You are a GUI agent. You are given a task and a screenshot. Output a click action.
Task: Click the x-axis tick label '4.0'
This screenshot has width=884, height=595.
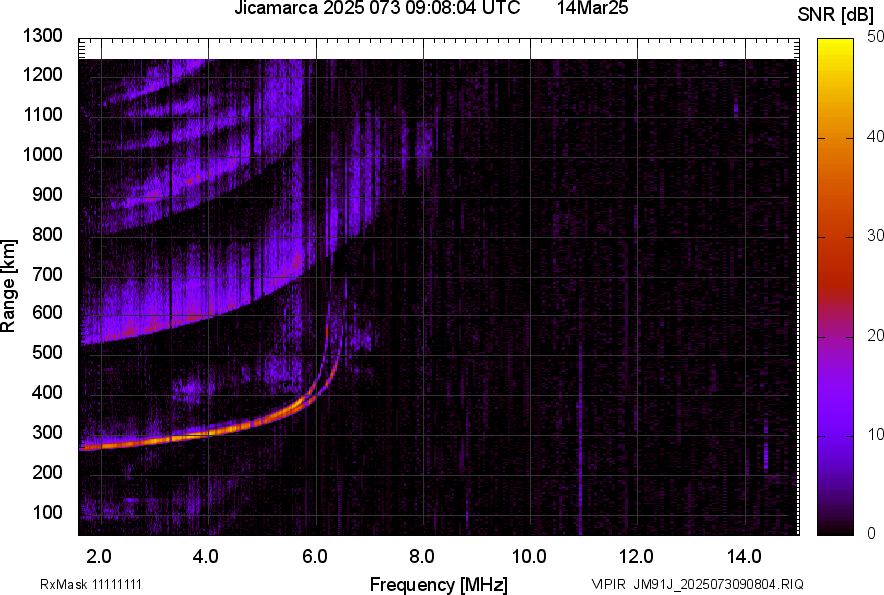point(206,557)
